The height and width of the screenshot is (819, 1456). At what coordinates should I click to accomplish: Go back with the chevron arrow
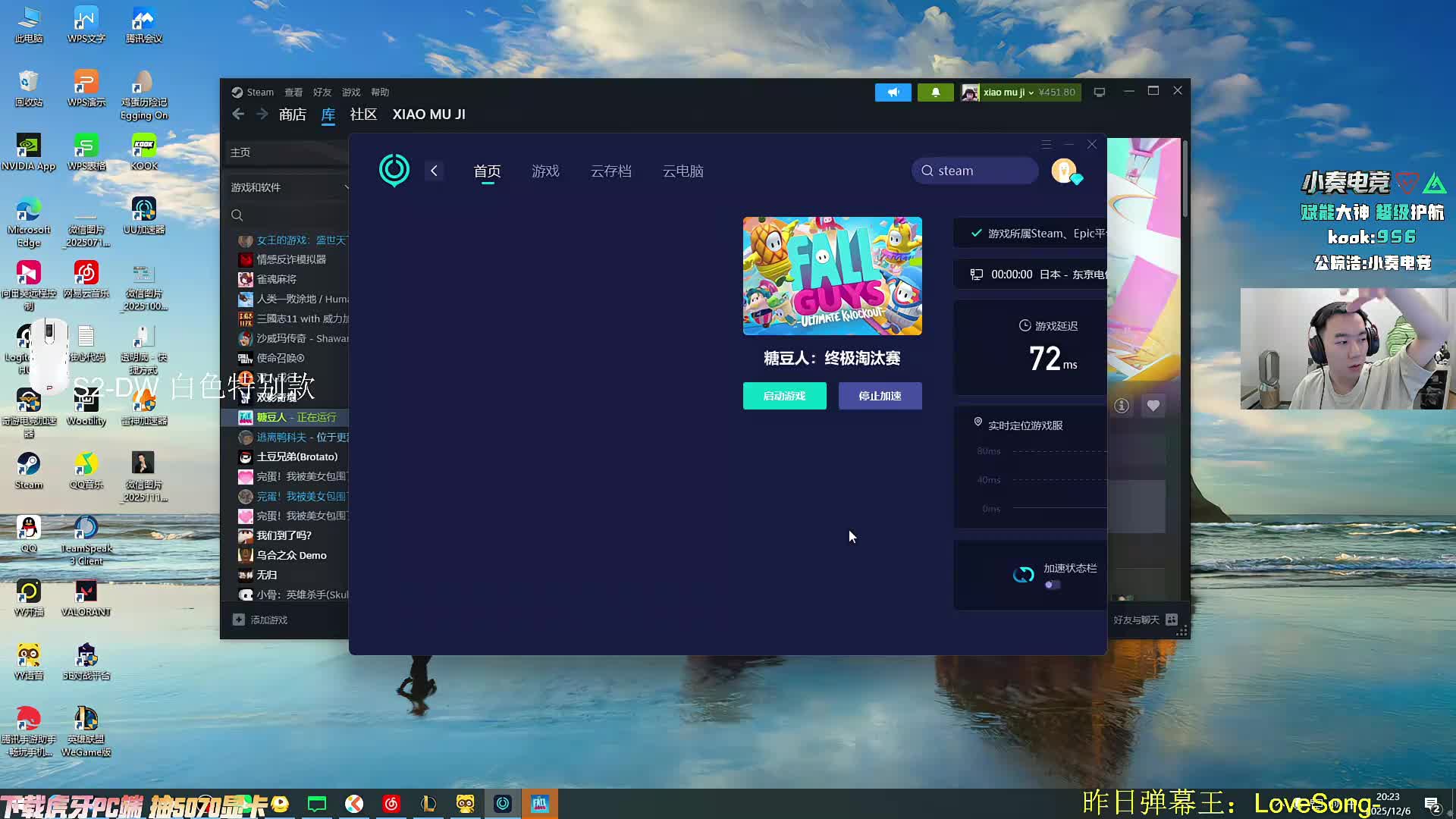[434, 171]
